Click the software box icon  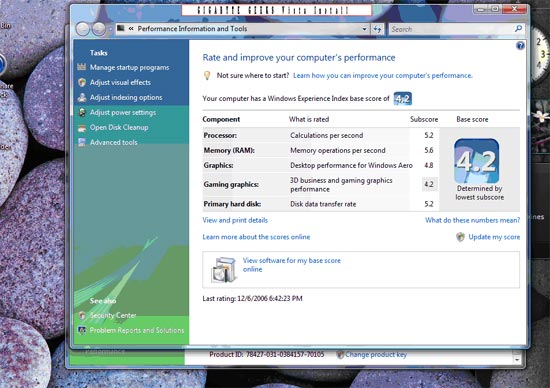223,270
